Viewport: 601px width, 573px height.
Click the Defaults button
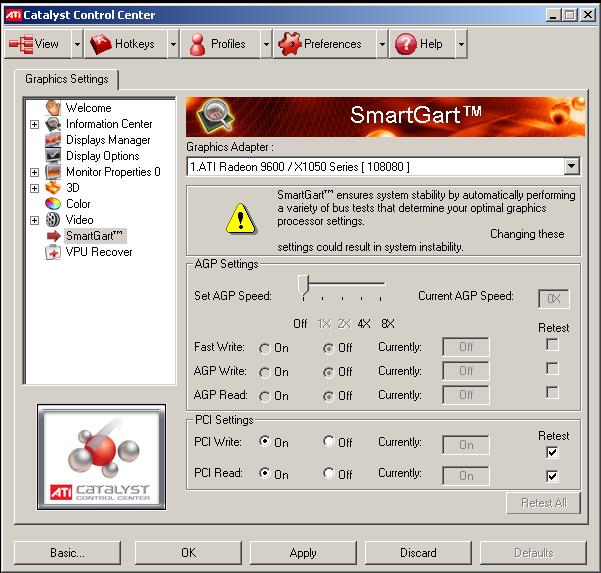[x=534, y=553]
